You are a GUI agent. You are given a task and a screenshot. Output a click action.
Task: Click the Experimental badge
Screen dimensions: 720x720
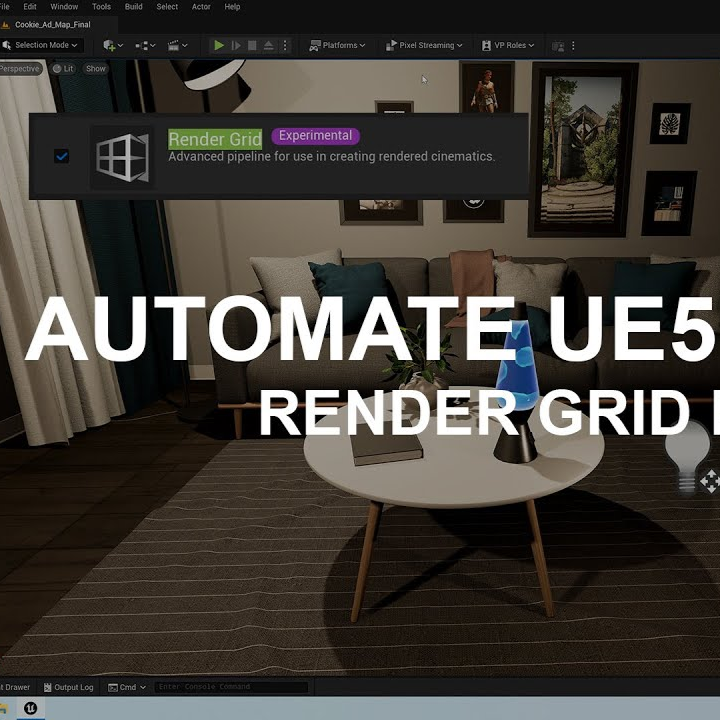point(315,136)
